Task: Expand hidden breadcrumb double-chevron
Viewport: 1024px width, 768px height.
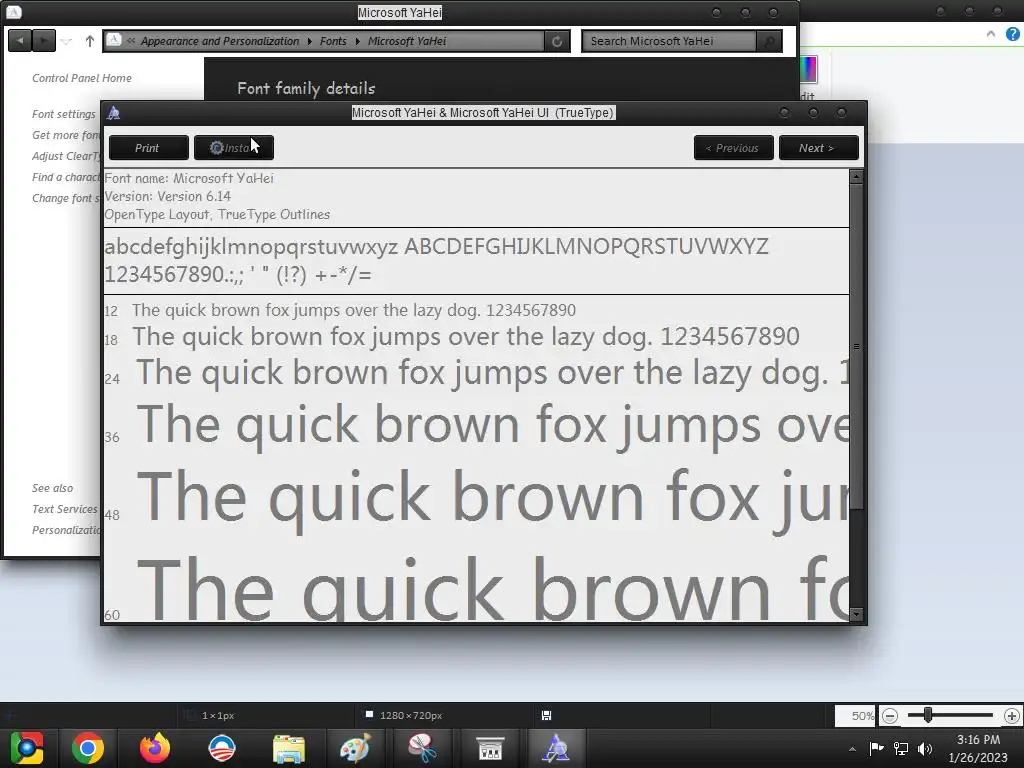Action: click(x=131, y=40)
